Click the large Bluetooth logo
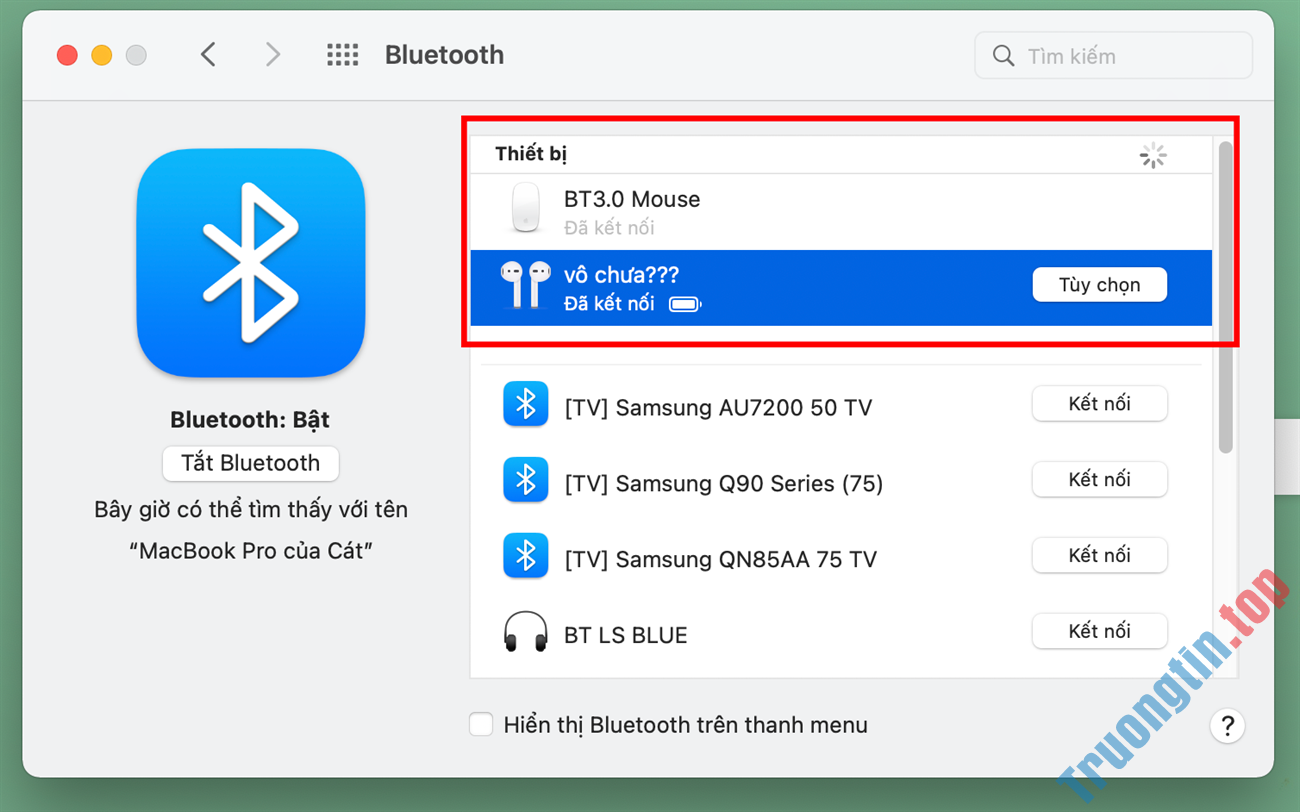 [x=250, y=263]
